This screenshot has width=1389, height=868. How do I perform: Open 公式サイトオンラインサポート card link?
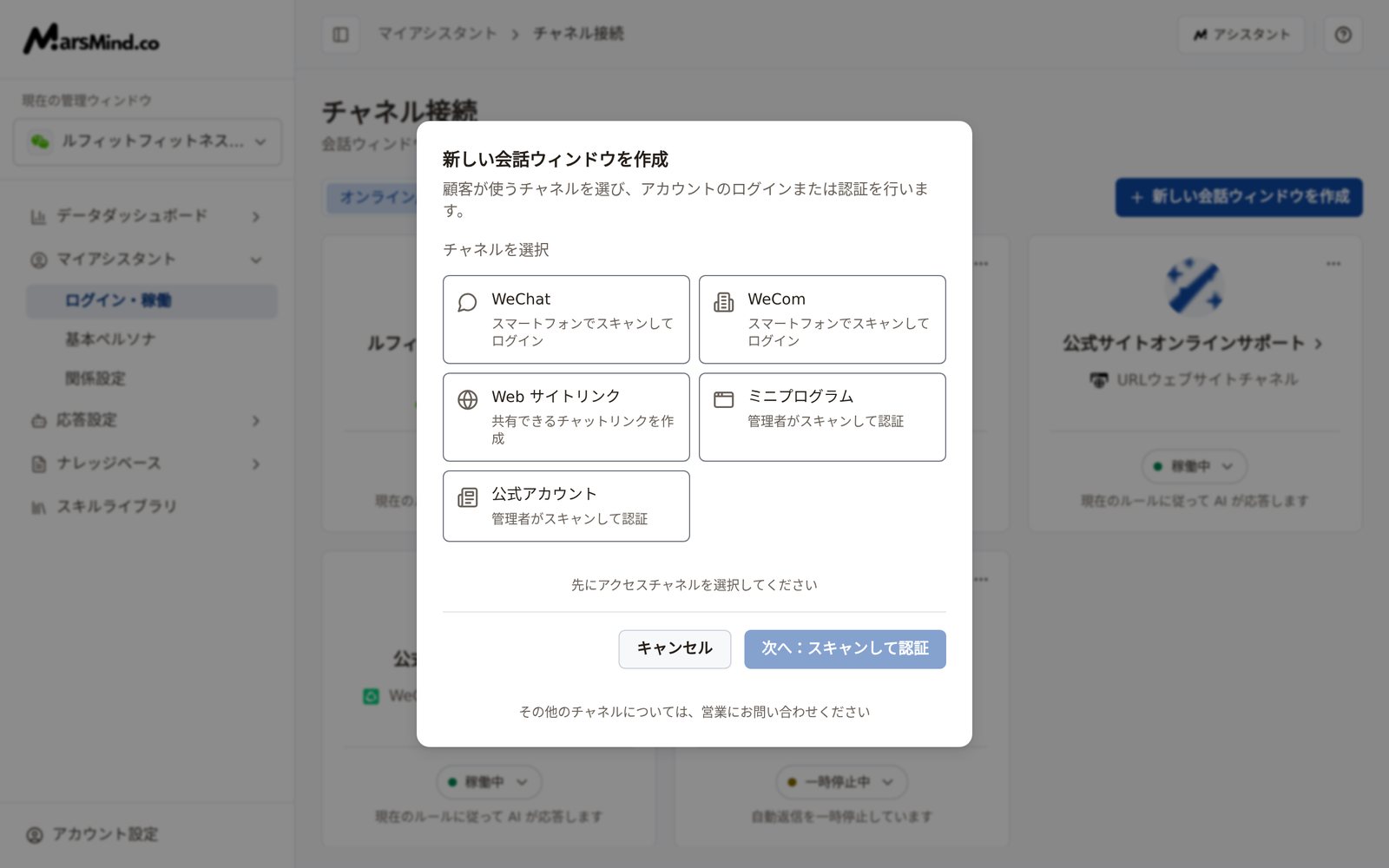(1193, 343)
